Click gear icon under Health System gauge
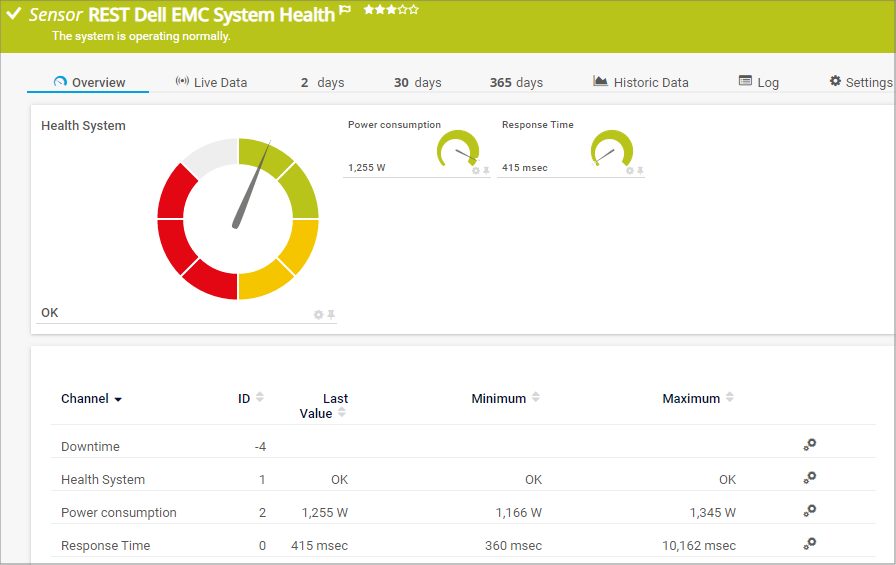 coord(318,315)
